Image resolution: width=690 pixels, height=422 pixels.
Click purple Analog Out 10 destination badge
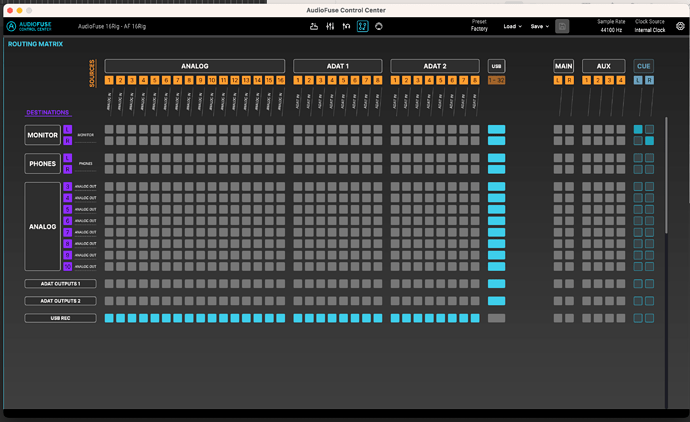[67, 267]
